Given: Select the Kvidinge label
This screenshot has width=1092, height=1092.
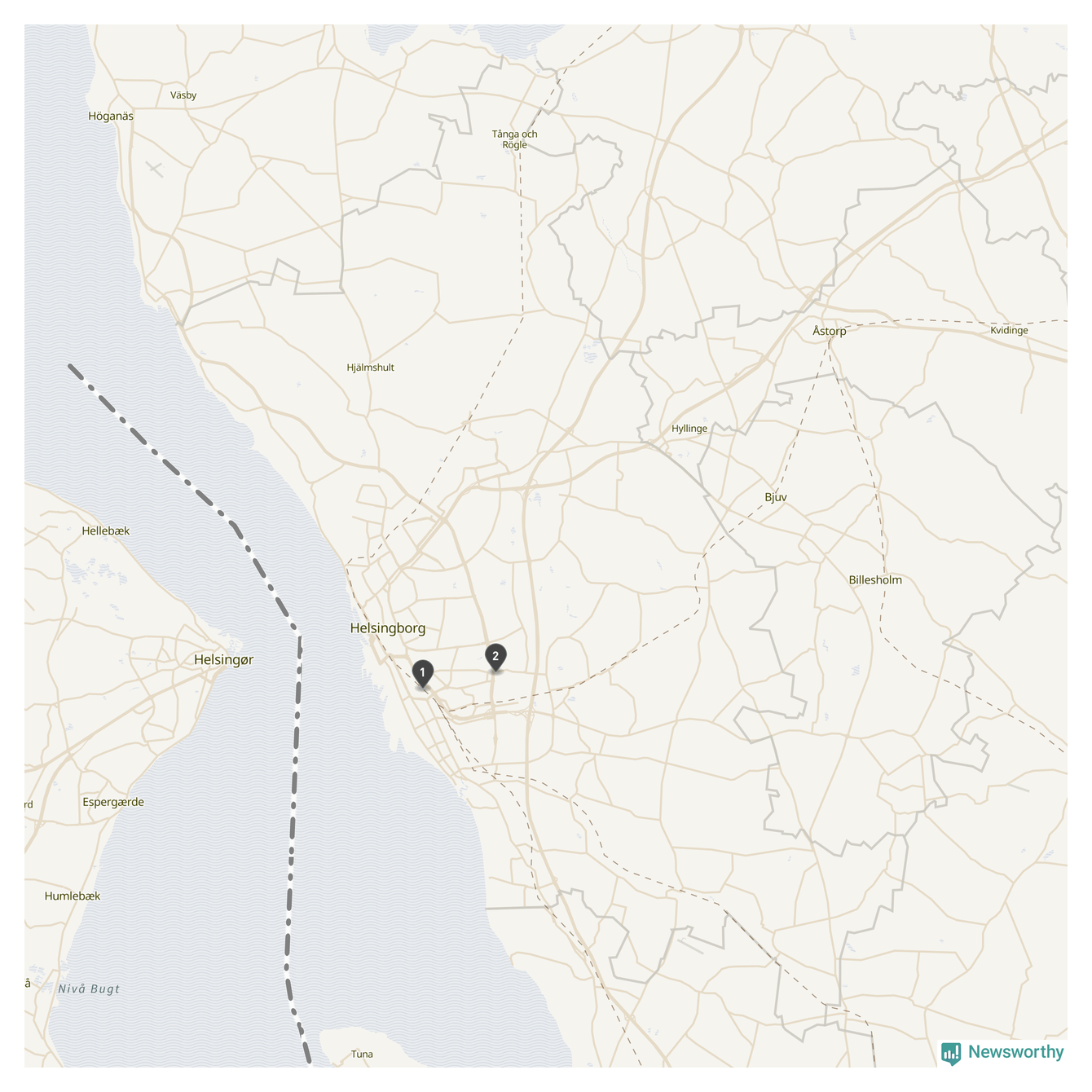Looking at the screenshot, I should (x=1010, y=330).
